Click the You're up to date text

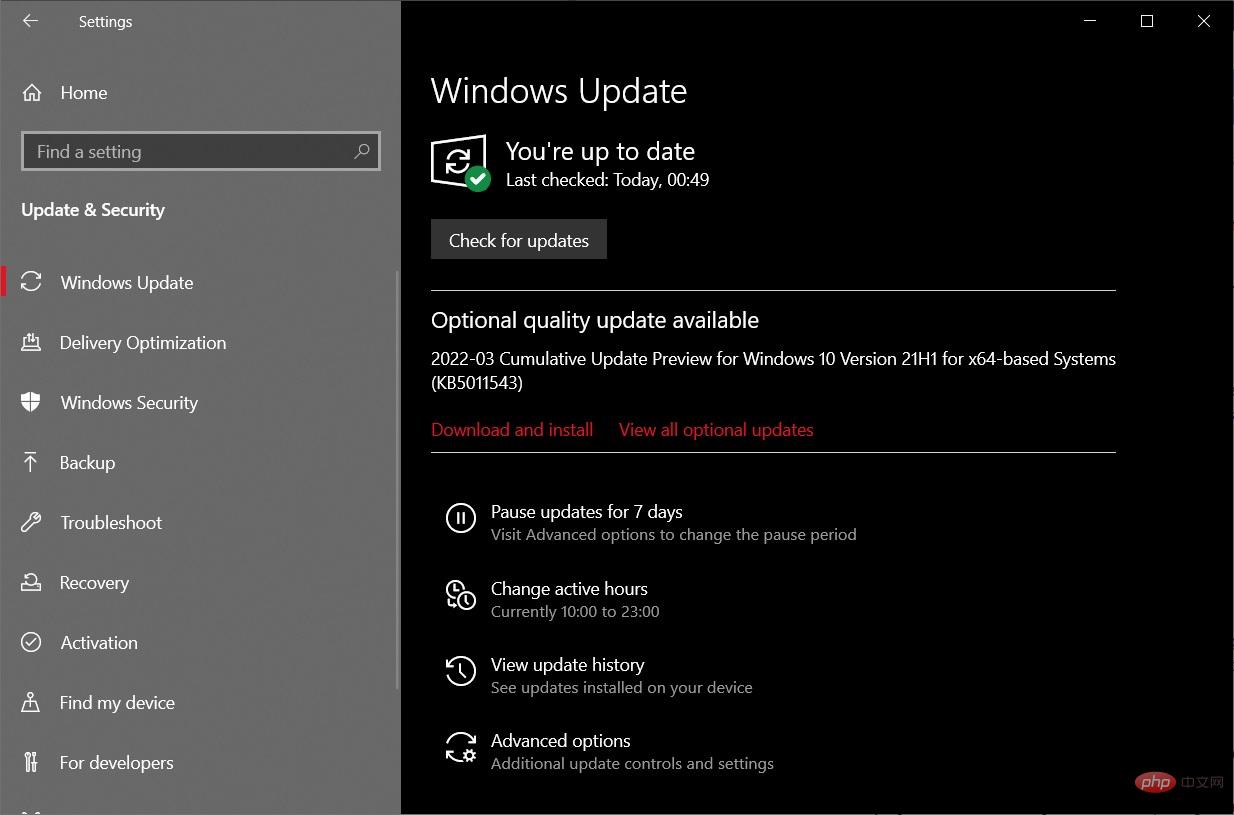[x=600, y=151]
